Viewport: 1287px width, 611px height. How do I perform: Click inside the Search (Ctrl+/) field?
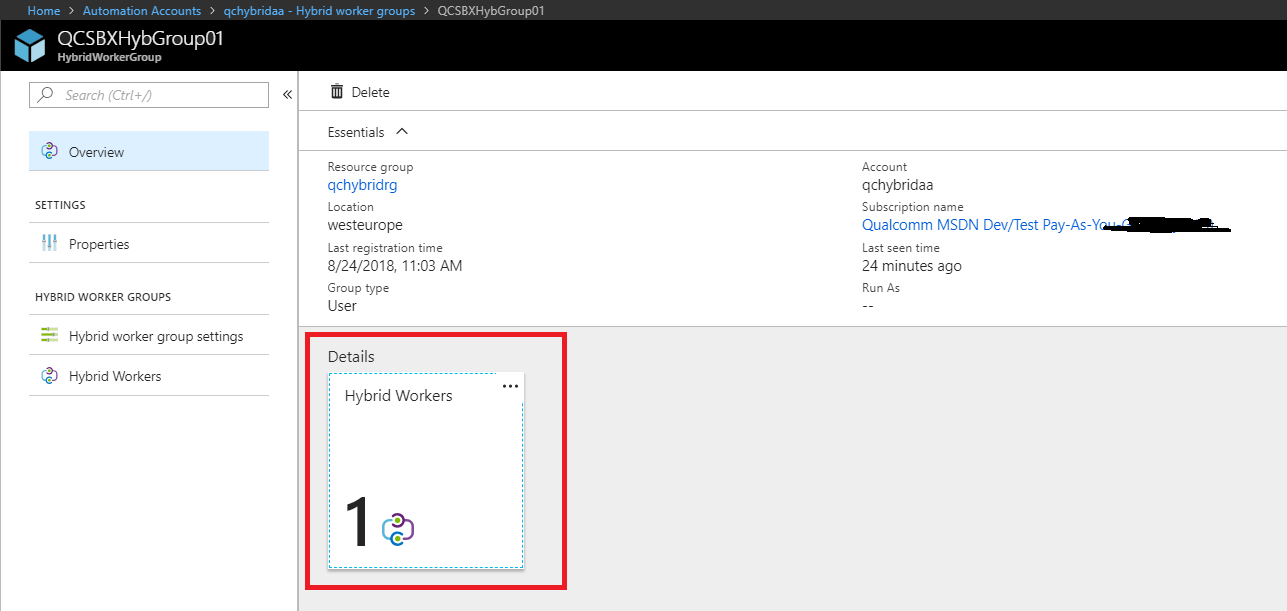(150, 94)
